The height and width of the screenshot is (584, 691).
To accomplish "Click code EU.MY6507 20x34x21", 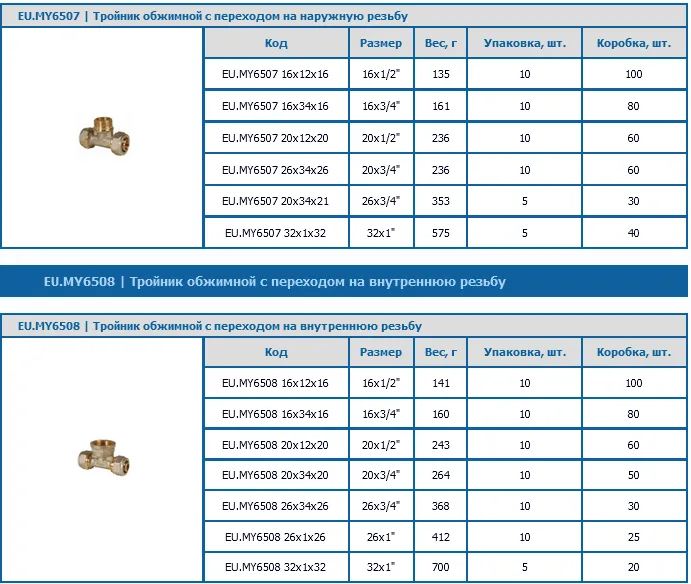I will [x=275, y=201].
